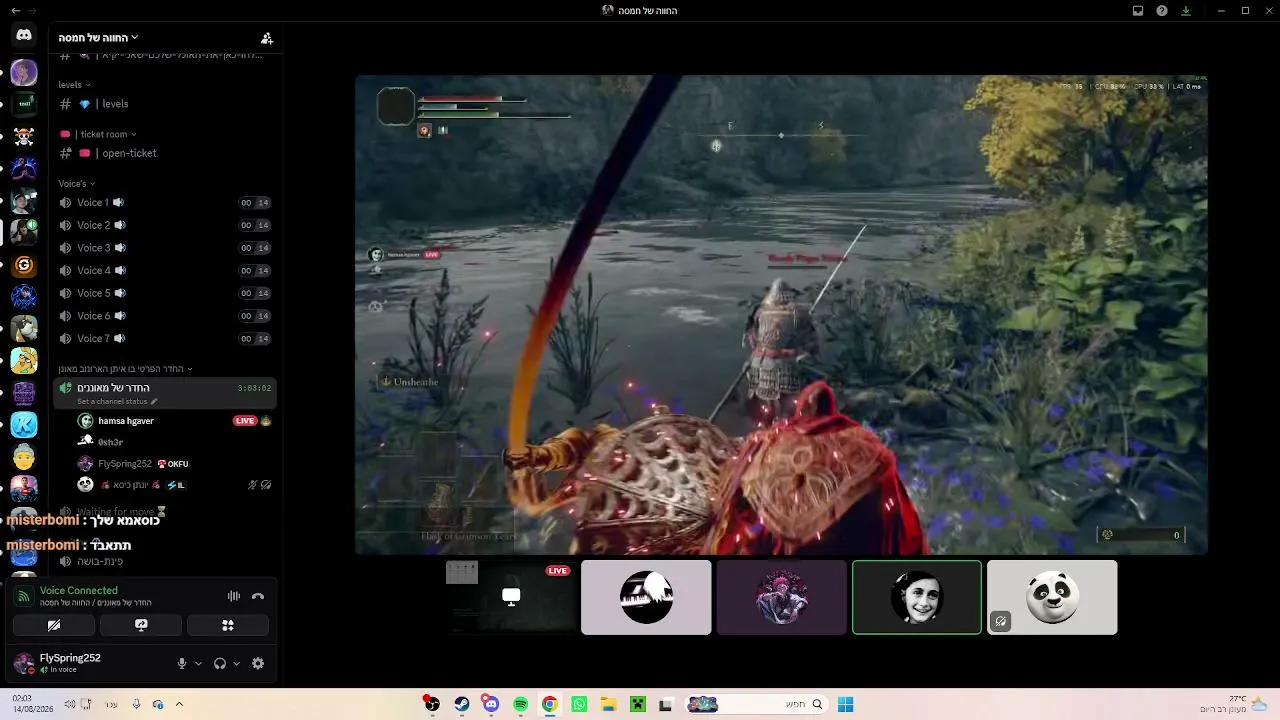Turn on your camera
This screenshot has width=1280, height=720.
[54, 625]
